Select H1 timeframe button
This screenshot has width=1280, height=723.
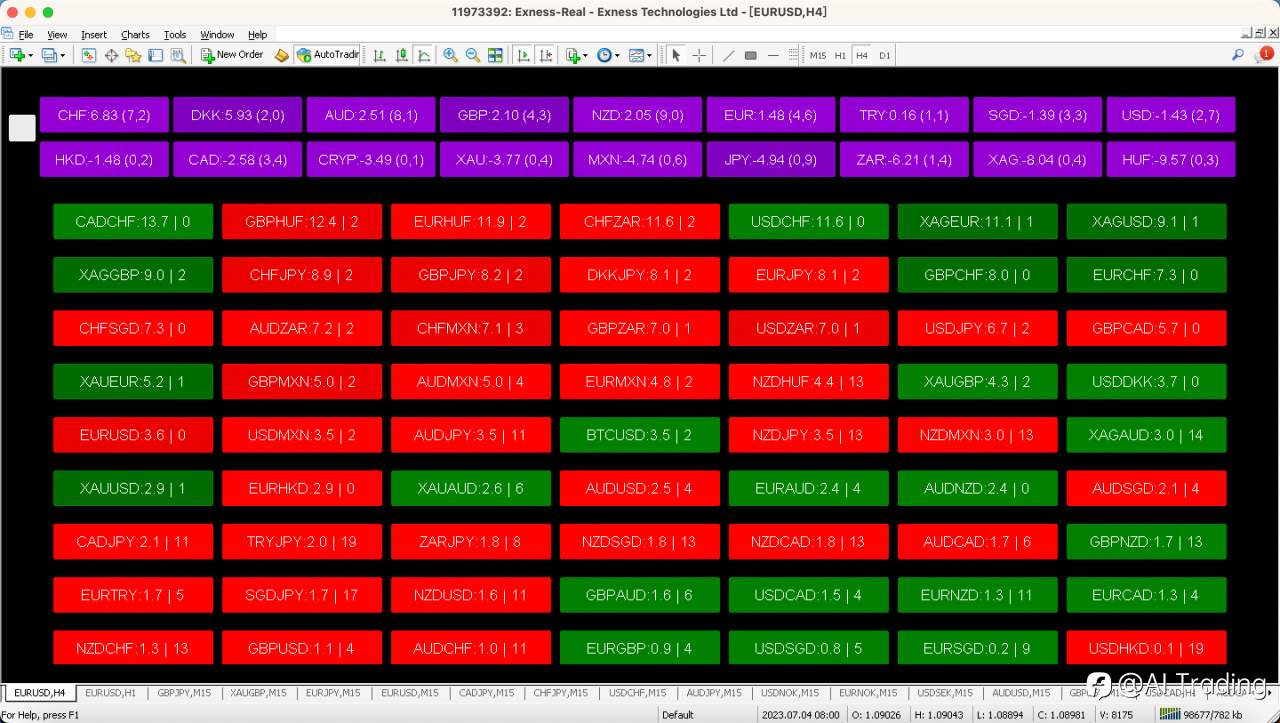[x=840, y=55]
